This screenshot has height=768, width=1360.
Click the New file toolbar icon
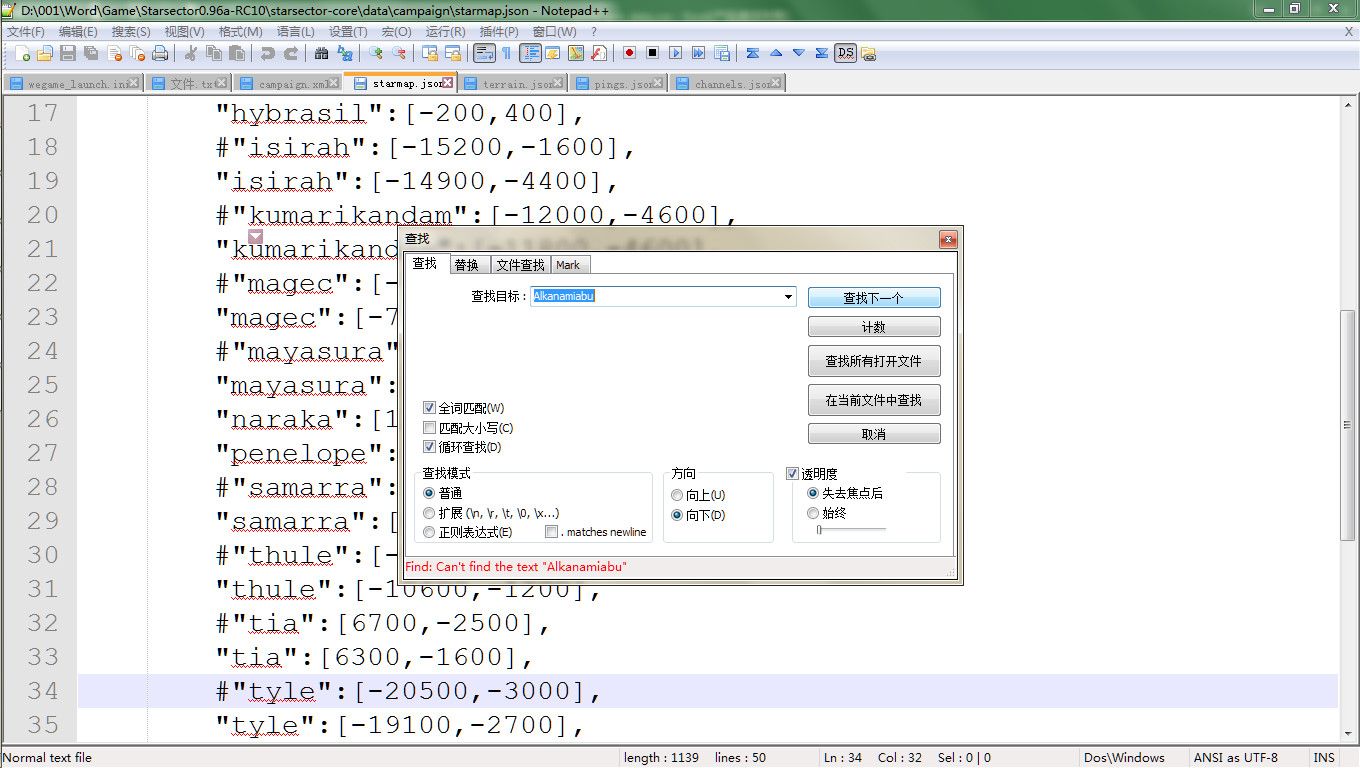point(22,53)
